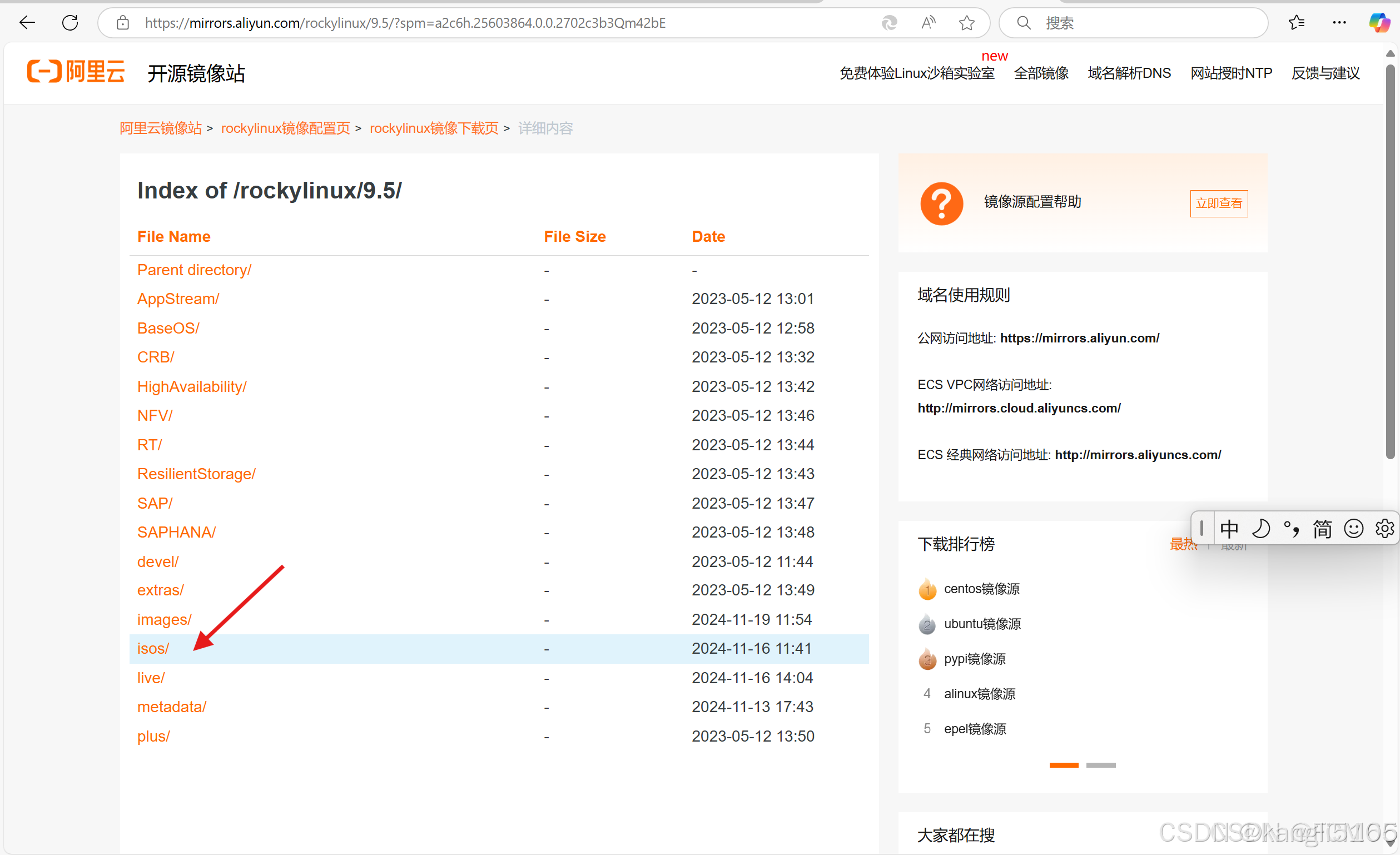This screenshot has width=1400, height=855.
Task: Click the rockylinux镜像配置页 breadcrumb link
Action: 285,128
